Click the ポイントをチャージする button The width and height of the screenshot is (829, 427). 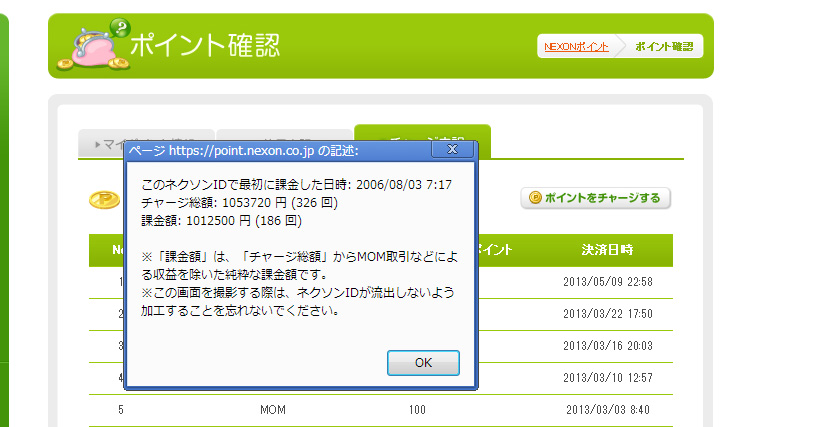(595, 198)
